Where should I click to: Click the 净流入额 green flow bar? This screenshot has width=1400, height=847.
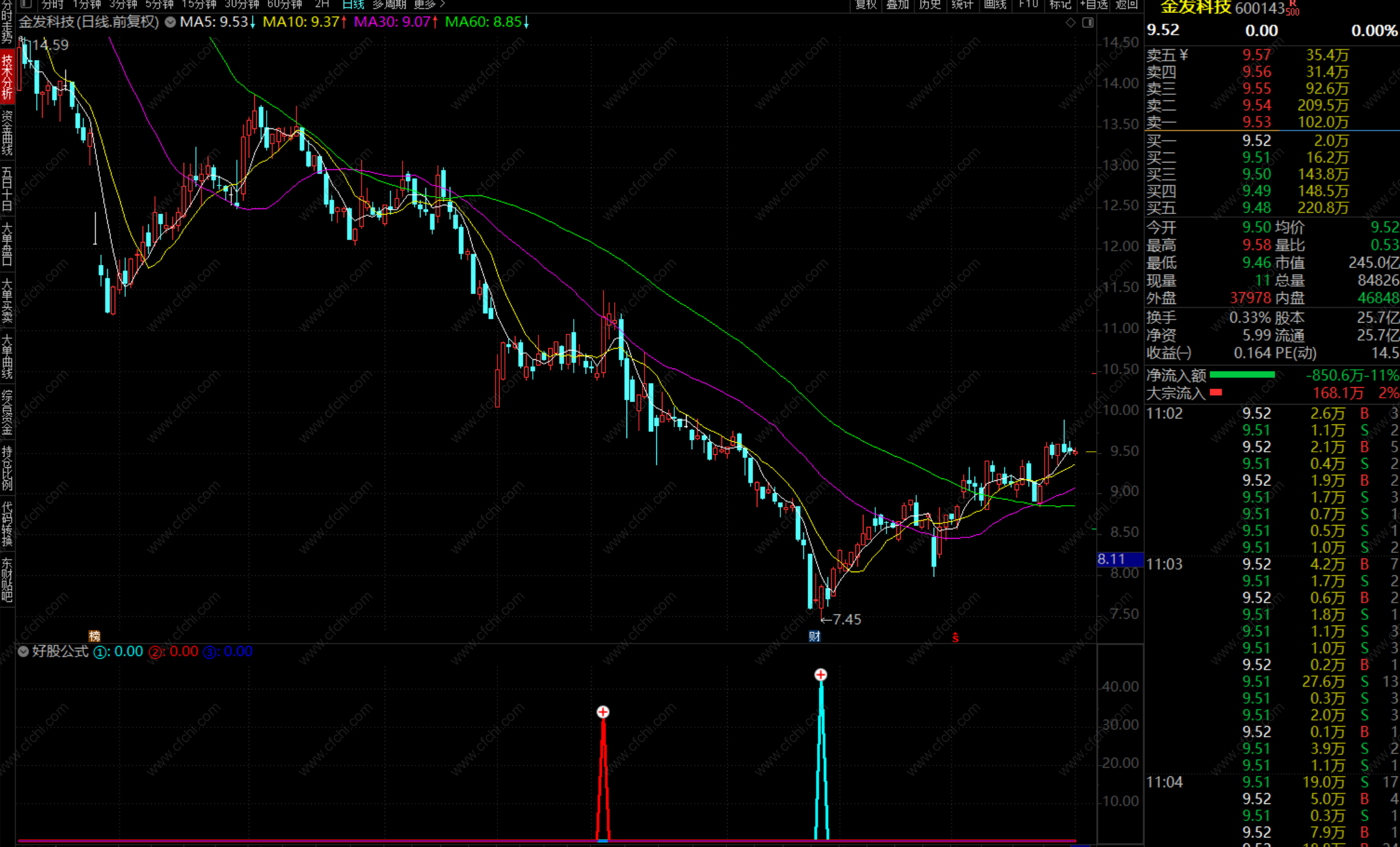(1242, 375)
